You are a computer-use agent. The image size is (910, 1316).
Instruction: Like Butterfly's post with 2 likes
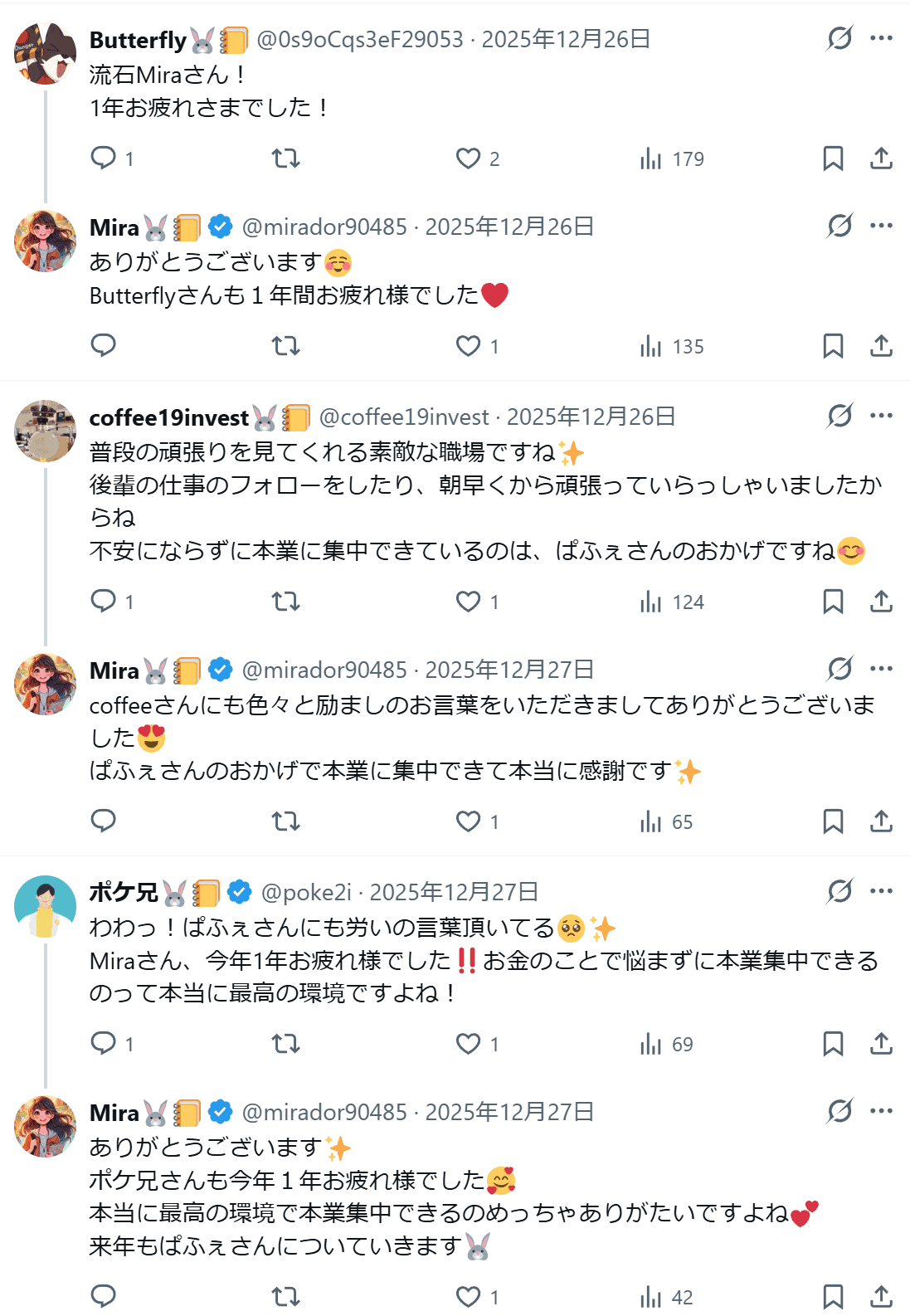point(469,158)
